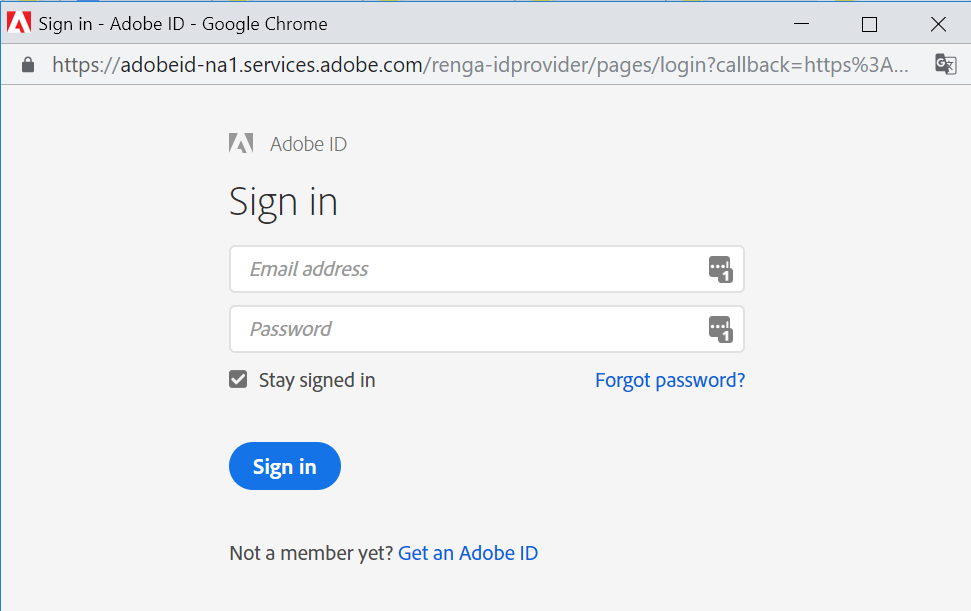
Task: Uncheck the Stay signed in checkbox
Action: coord(238,379)
